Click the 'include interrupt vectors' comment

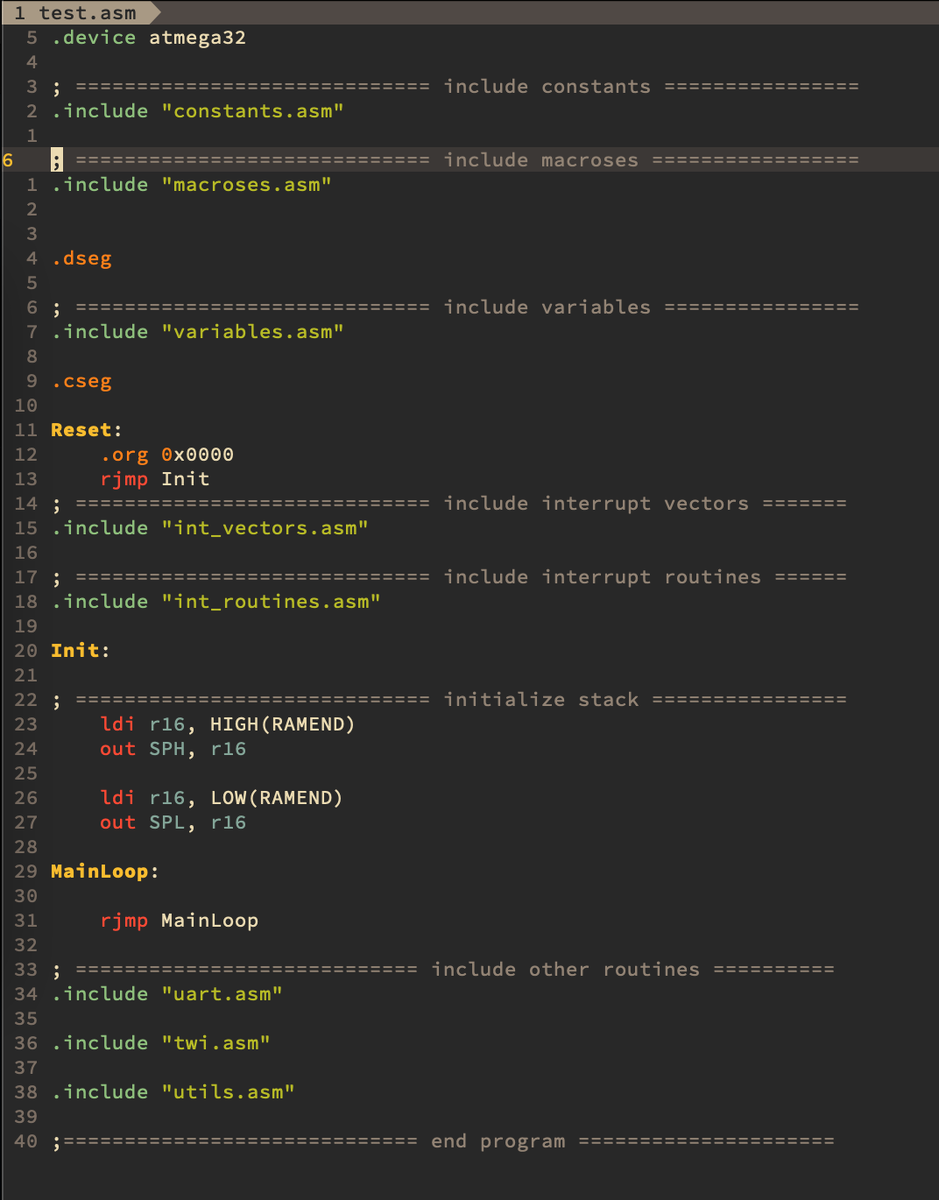click(x=449, y=504)
